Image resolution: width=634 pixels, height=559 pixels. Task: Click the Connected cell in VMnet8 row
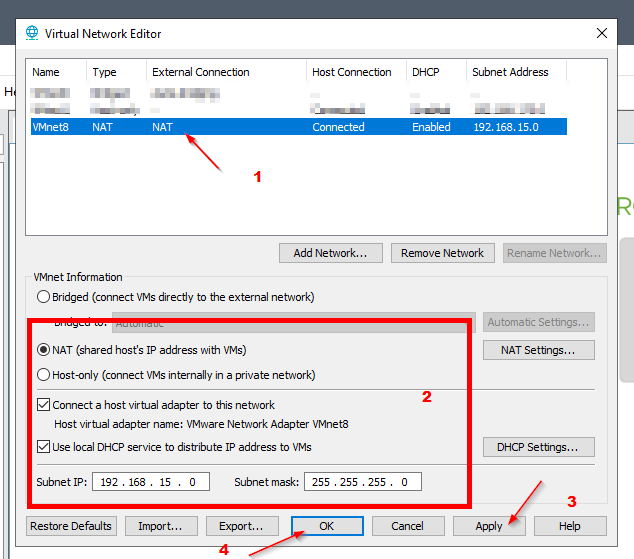click(x=338, y=127)
